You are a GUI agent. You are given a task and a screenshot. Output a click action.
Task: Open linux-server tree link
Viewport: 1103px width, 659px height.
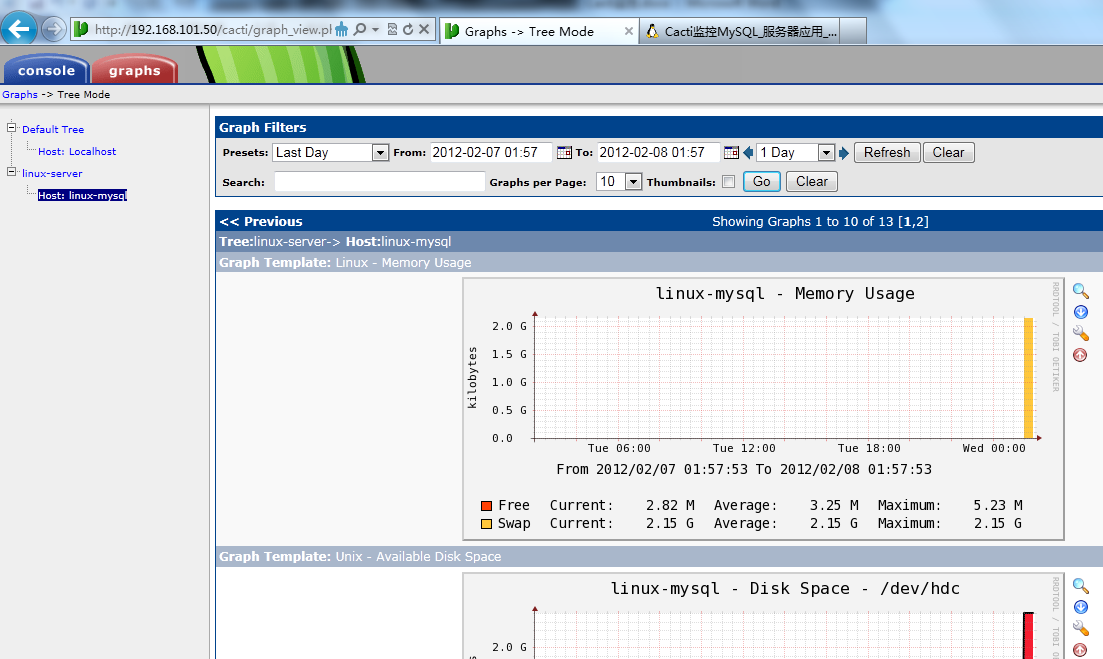click(52, 173)
